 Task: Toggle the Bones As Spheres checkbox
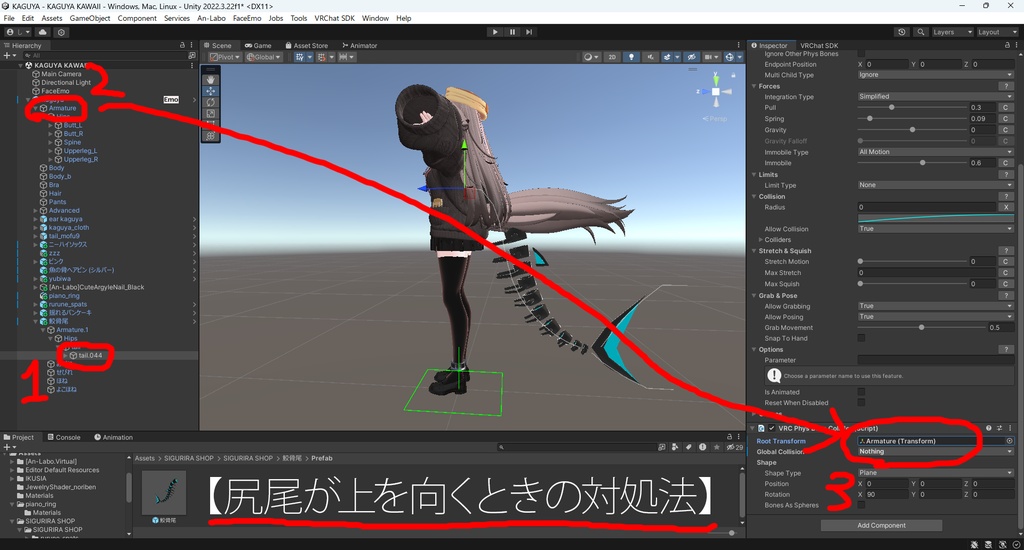861,504
